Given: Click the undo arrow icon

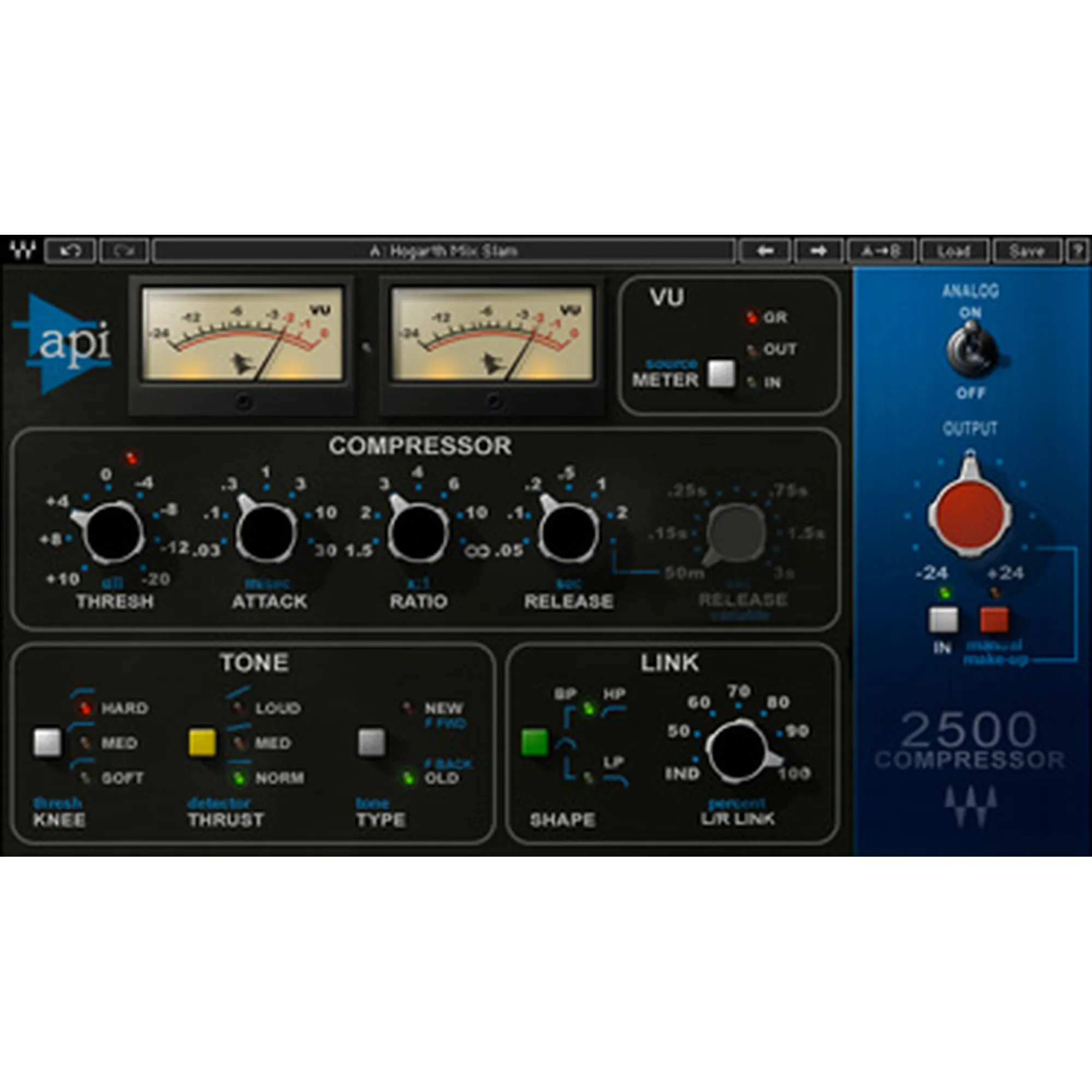Looking at the screenshot, I should click(70, 251).
